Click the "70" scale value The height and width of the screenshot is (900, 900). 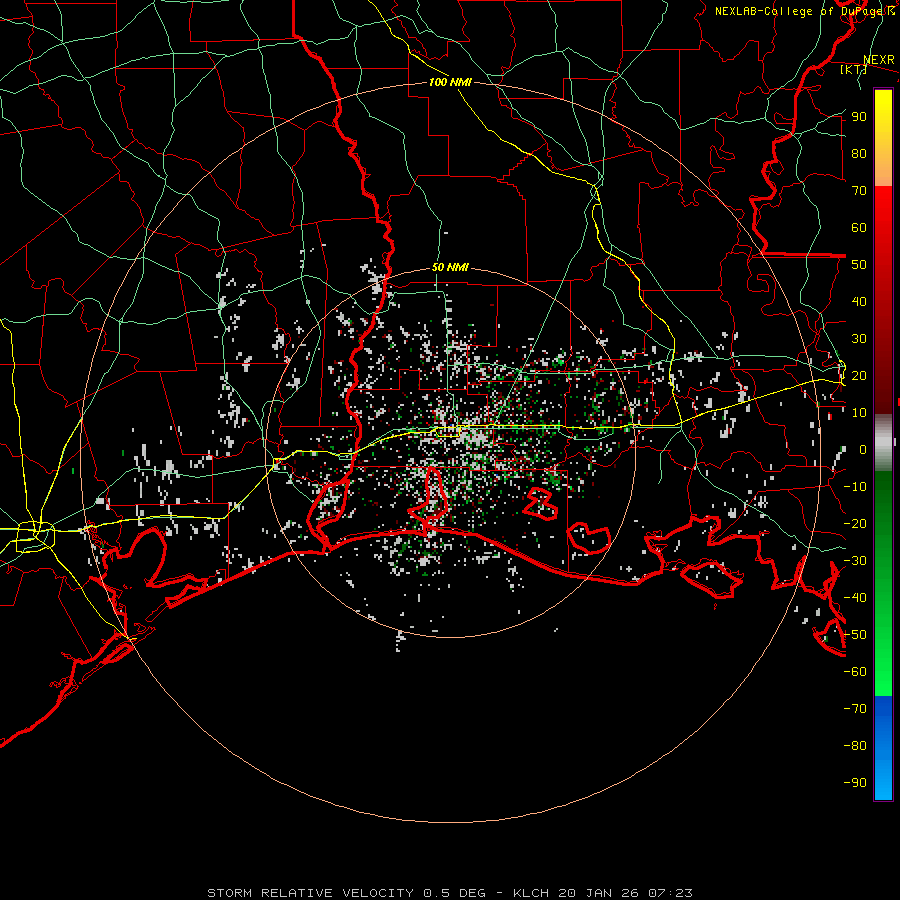click(x=859, y=191)
